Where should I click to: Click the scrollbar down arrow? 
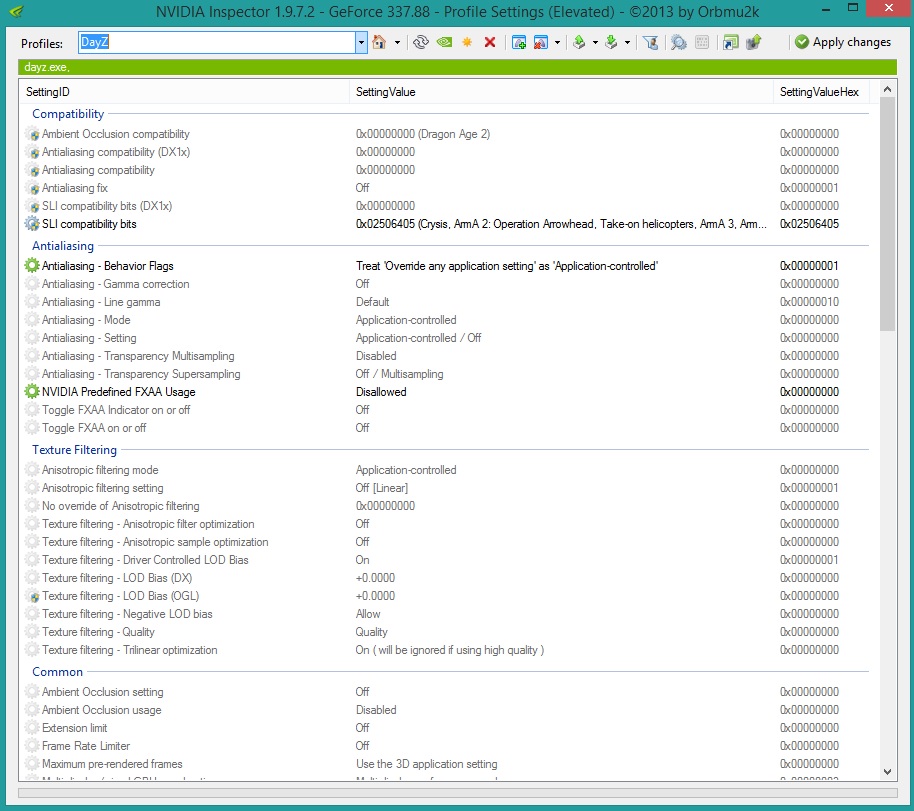click(887, 772)
